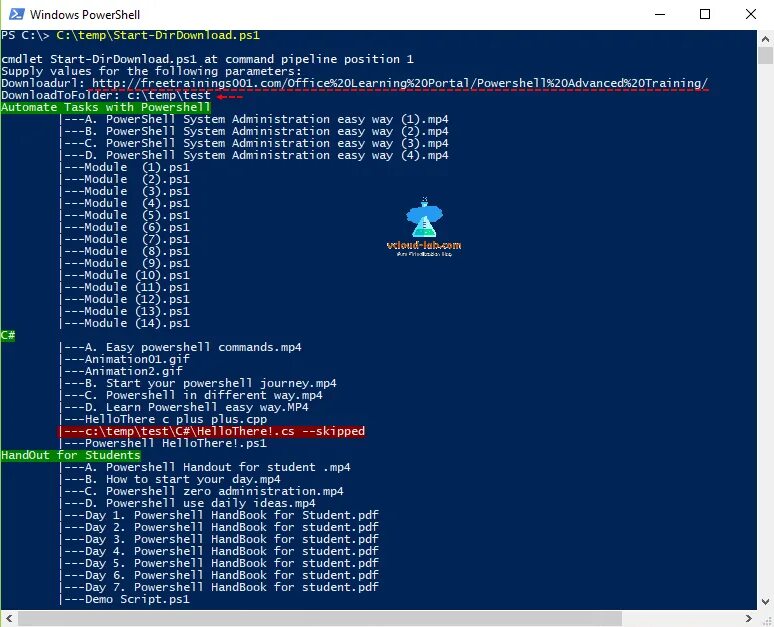Click the 'Module (10).ps1' line
The width and height of the screenshot is (774, 627).
tap(137, 275)
